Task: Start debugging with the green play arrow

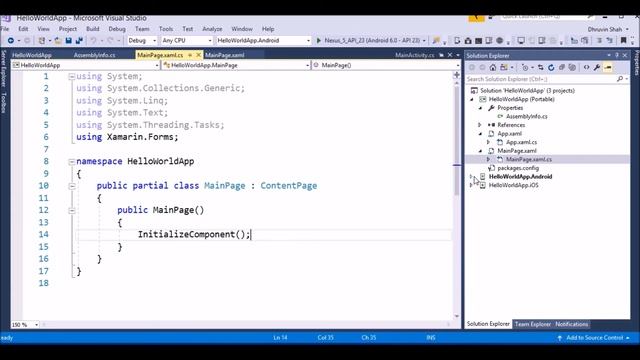Action: coord(319,40)
